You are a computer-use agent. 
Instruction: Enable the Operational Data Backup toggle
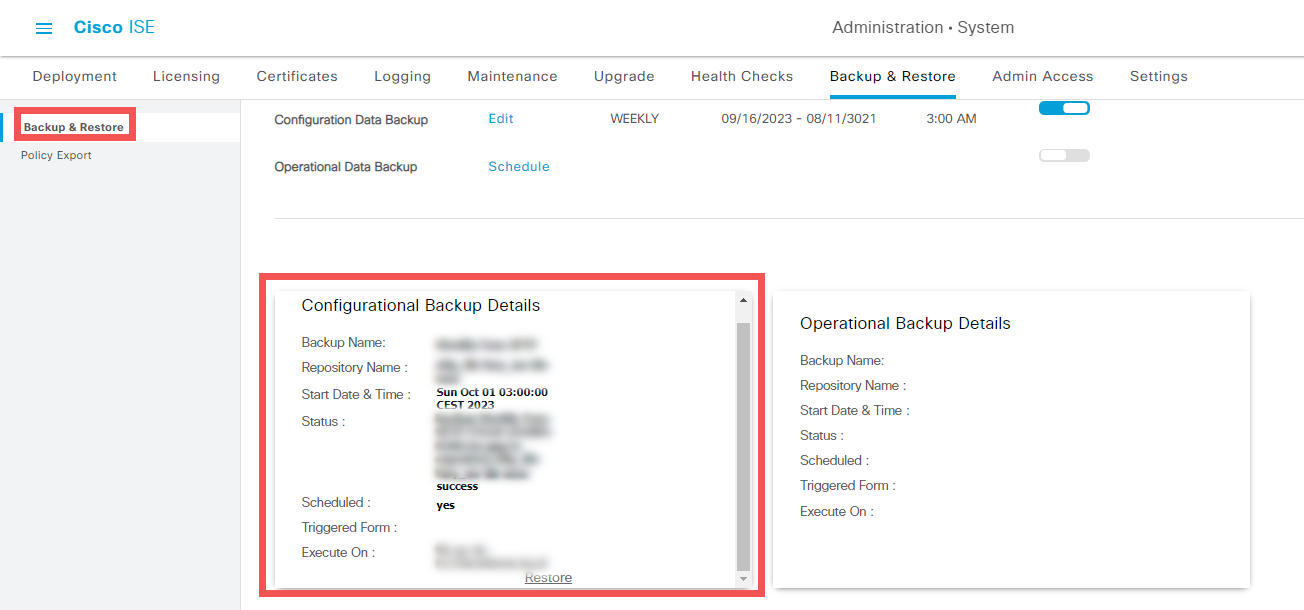(x=1064, y=156)
